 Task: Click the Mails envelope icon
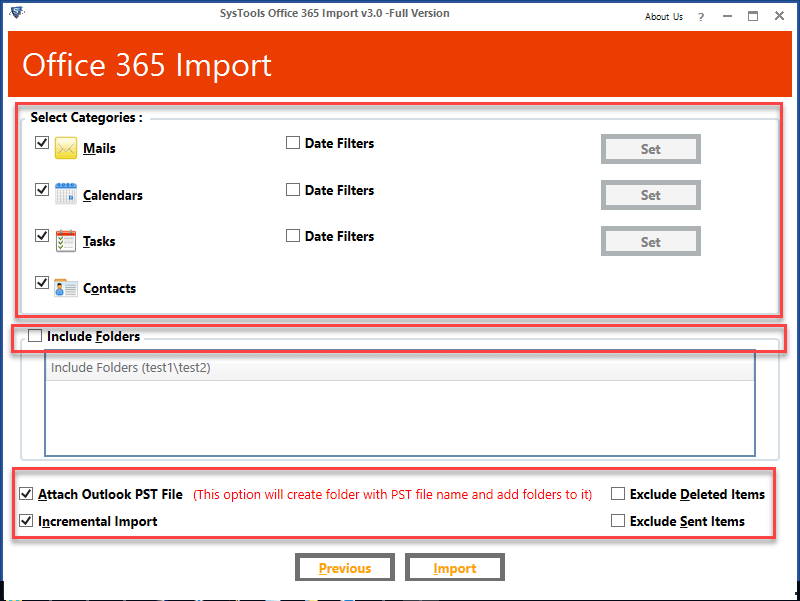66,148
